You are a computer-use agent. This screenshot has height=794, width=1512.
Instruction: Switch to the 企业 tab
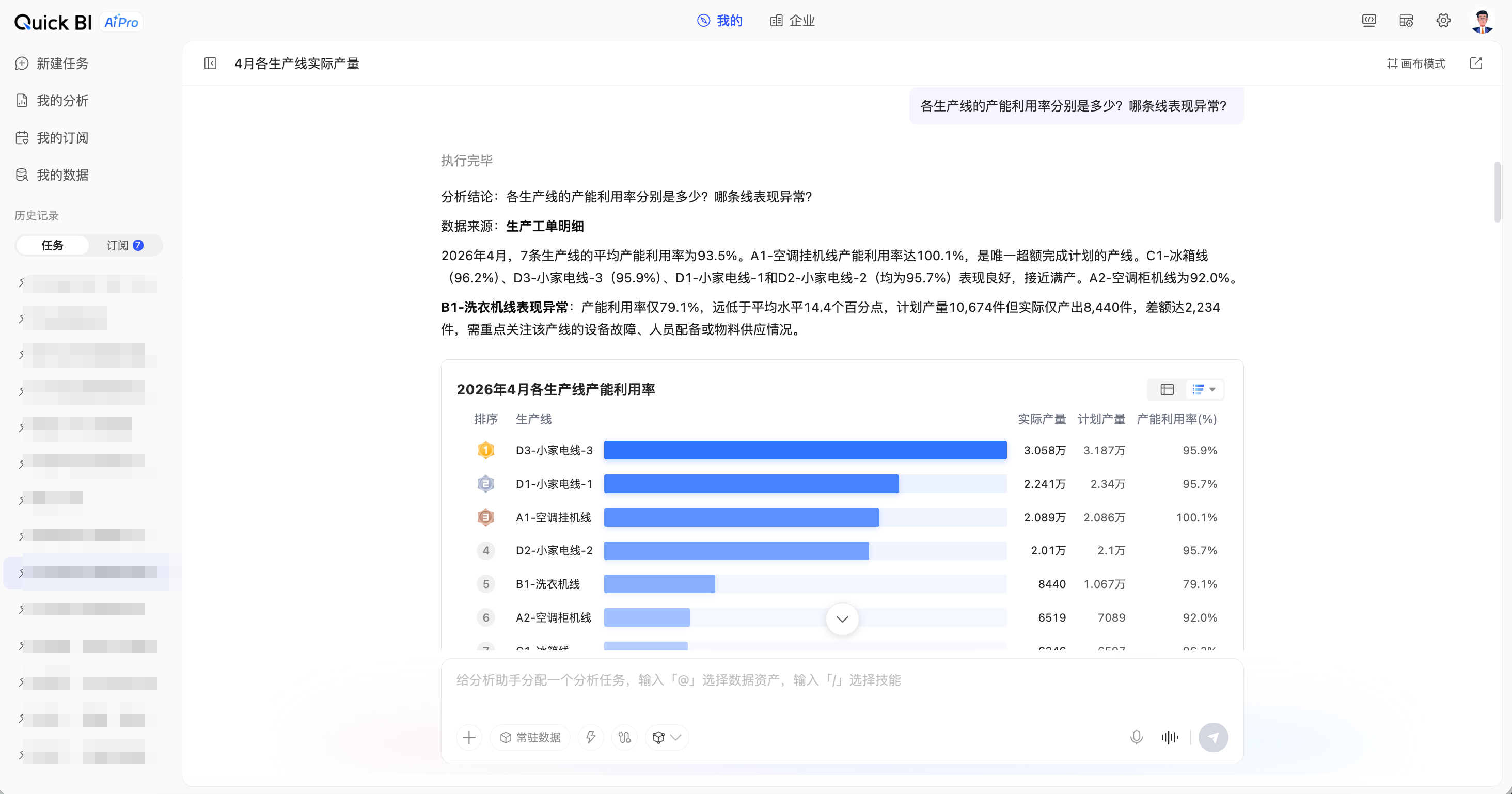[x=792, y=21]
